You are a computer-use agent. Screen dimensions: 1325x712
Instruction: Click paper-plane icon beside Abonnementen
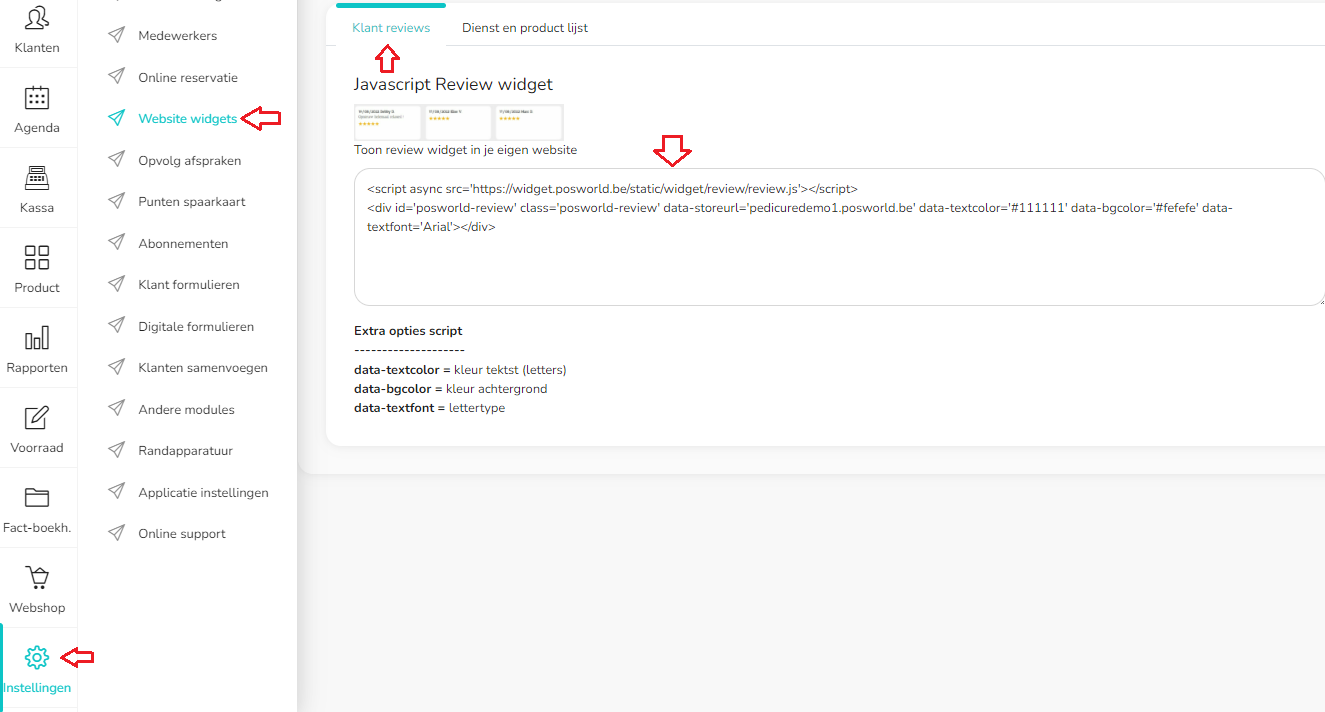[x=117, y=243]
